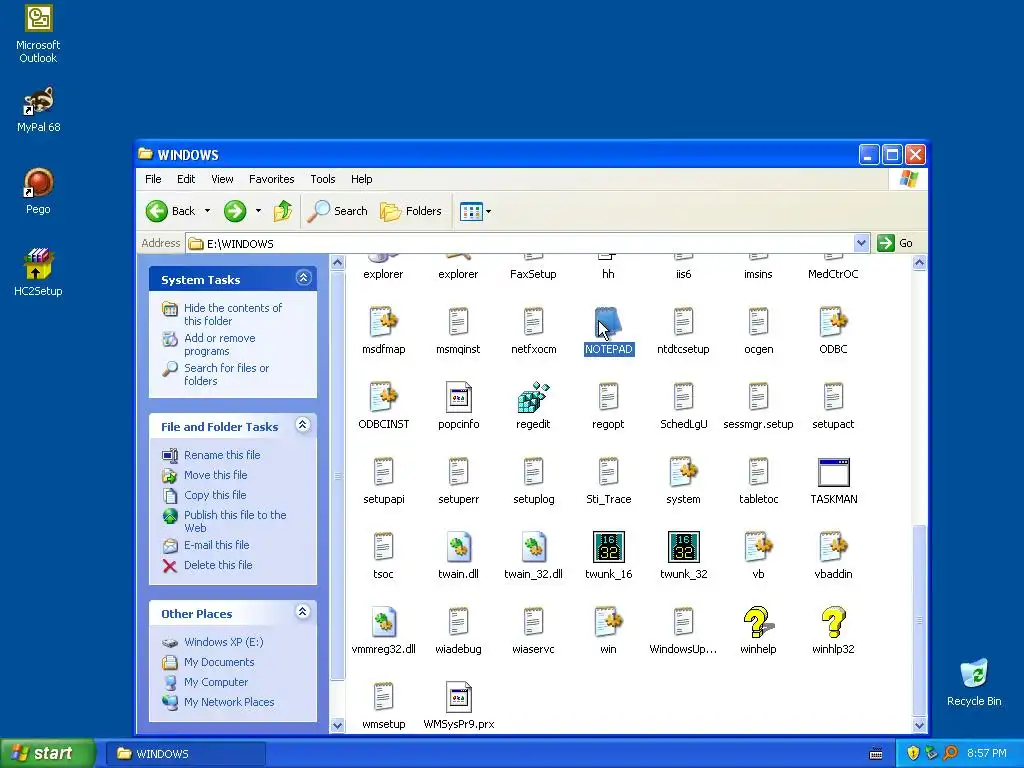Screen dimensions: 1024x768
Task: Select the Sti_Trace file icon
Action: [x=608, y=472]
